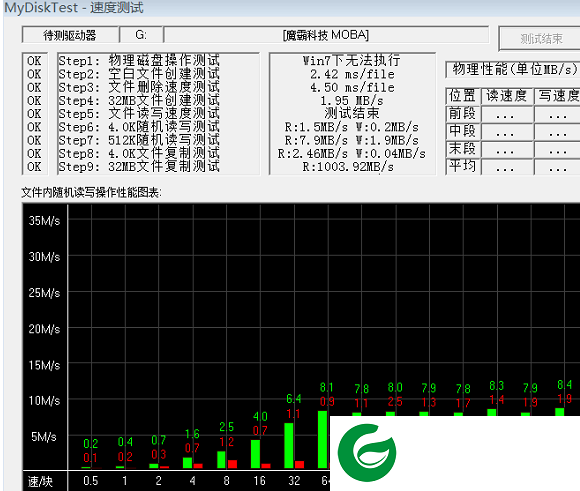Click the 平均 row label

tap(462, 166)
